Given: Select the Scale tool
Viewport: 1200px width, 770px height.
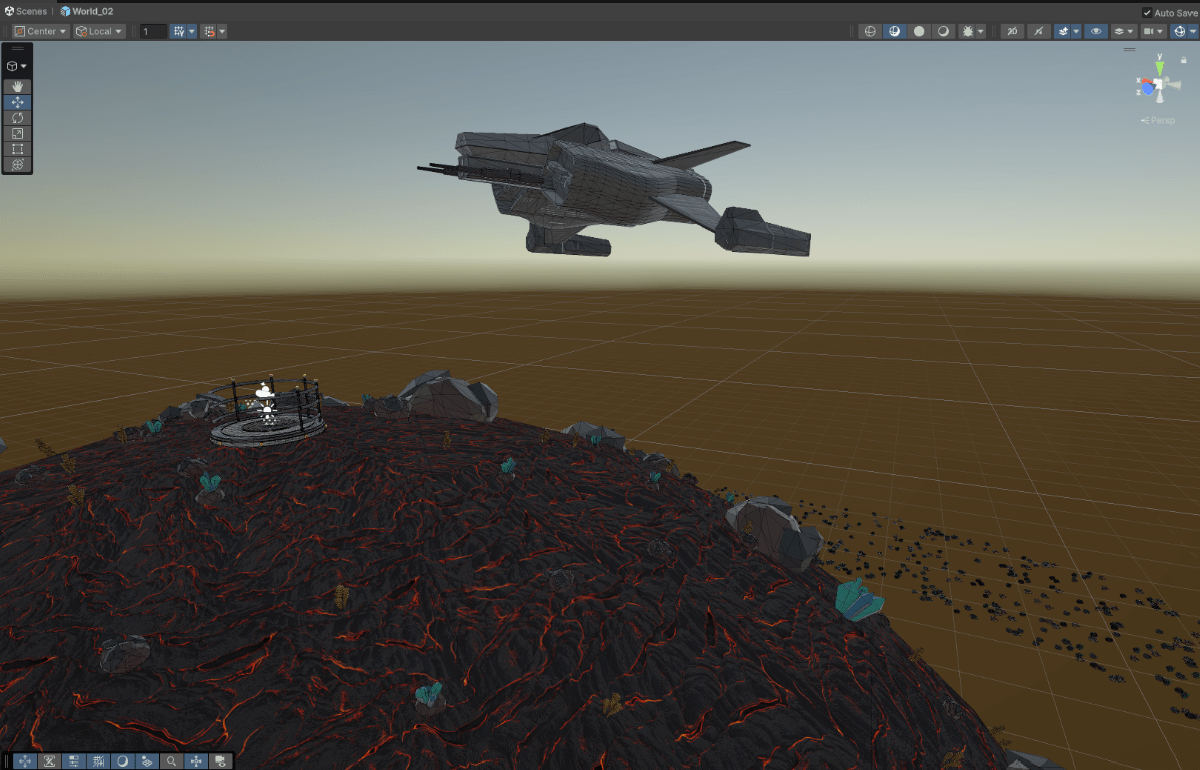Looking at the screenshot, I should (17, 132).
